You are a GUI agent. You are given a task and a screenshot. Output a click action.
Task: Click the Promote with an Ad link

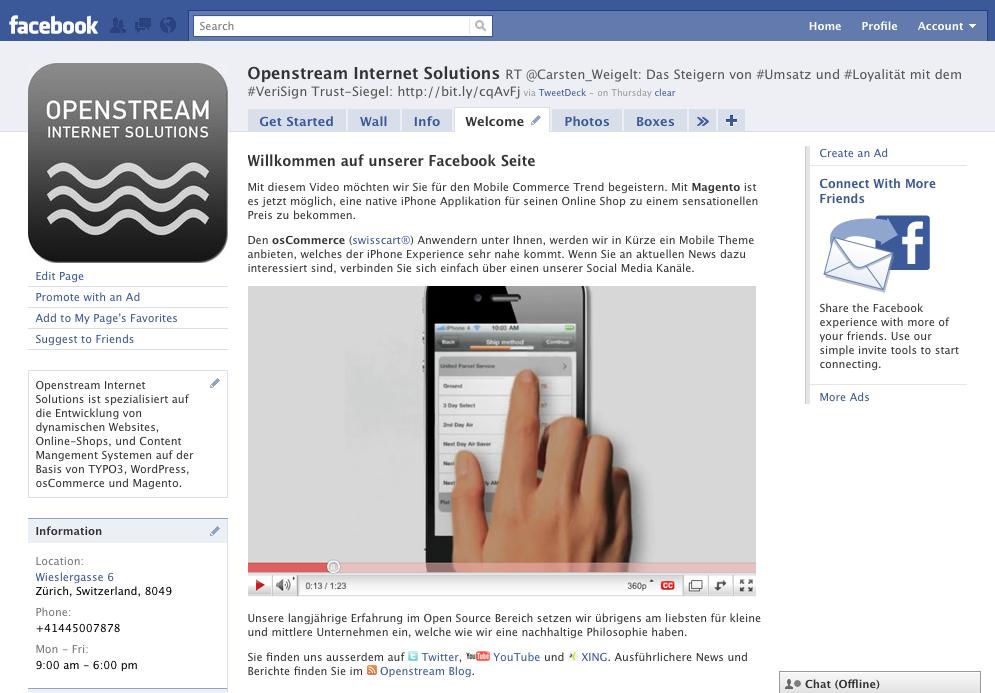(88, 297)
